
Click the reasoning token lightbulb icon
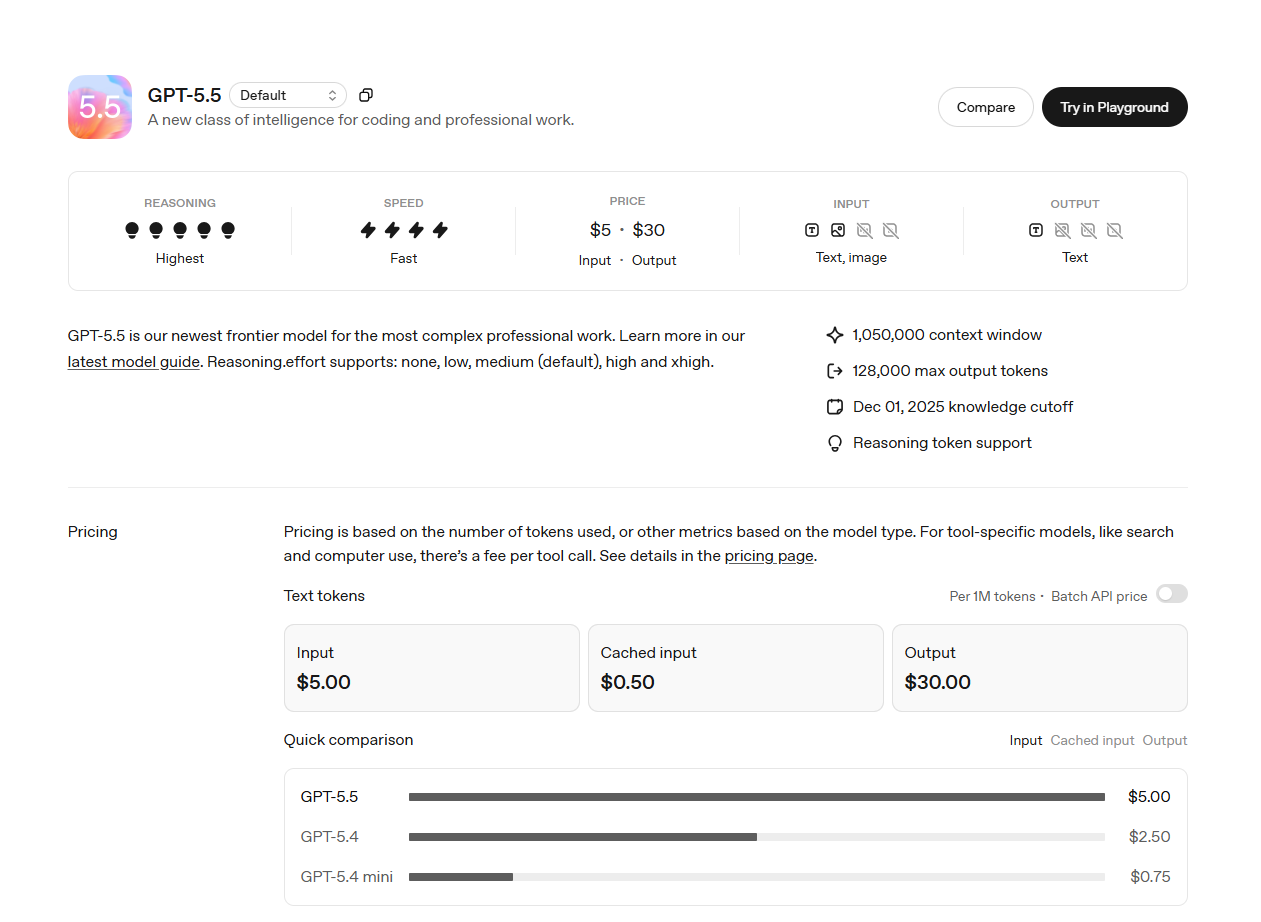pyautogui.click(x=835, y=443)
